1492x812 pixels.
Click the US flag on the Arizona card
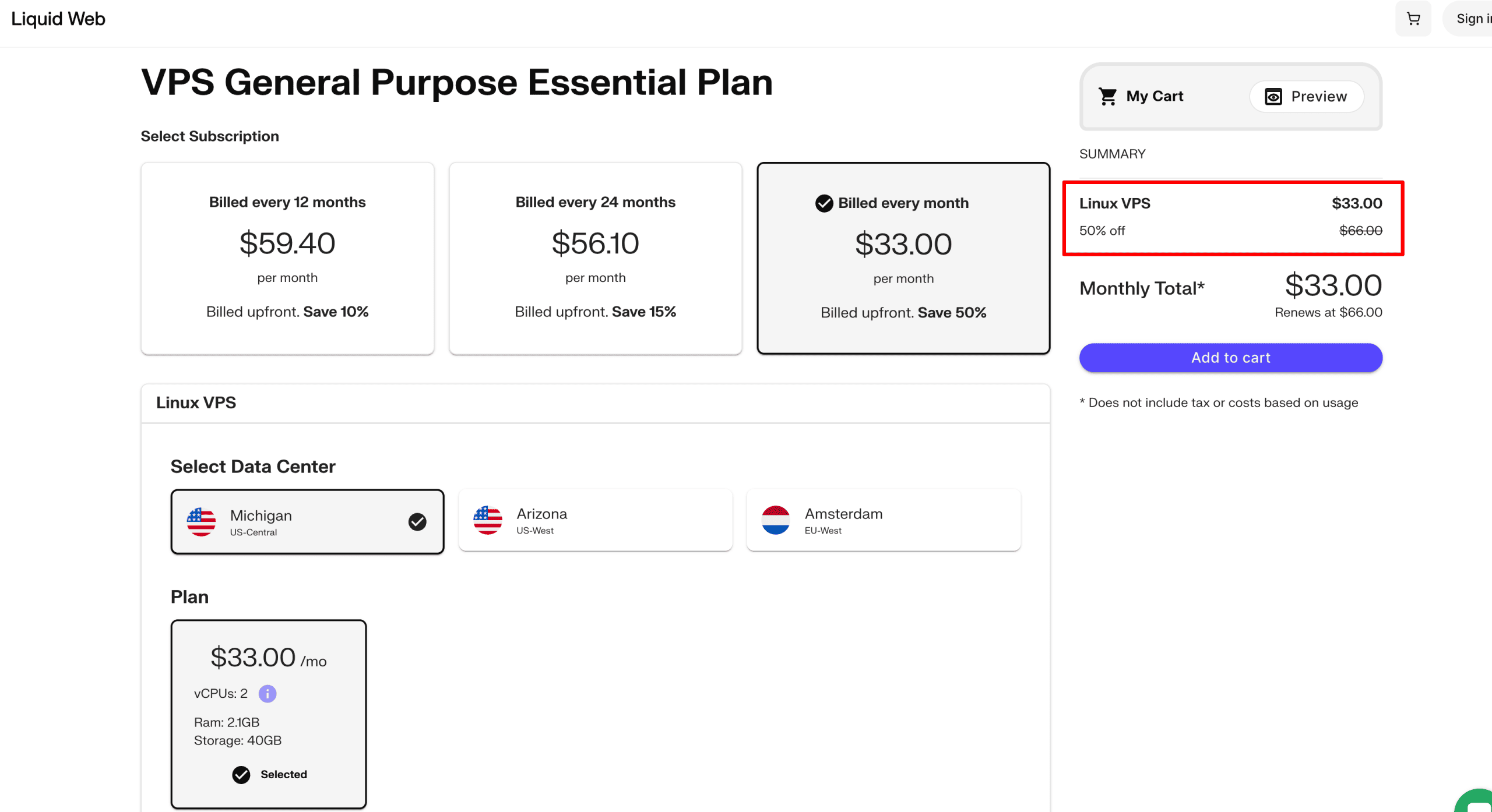tap(487, 520)
